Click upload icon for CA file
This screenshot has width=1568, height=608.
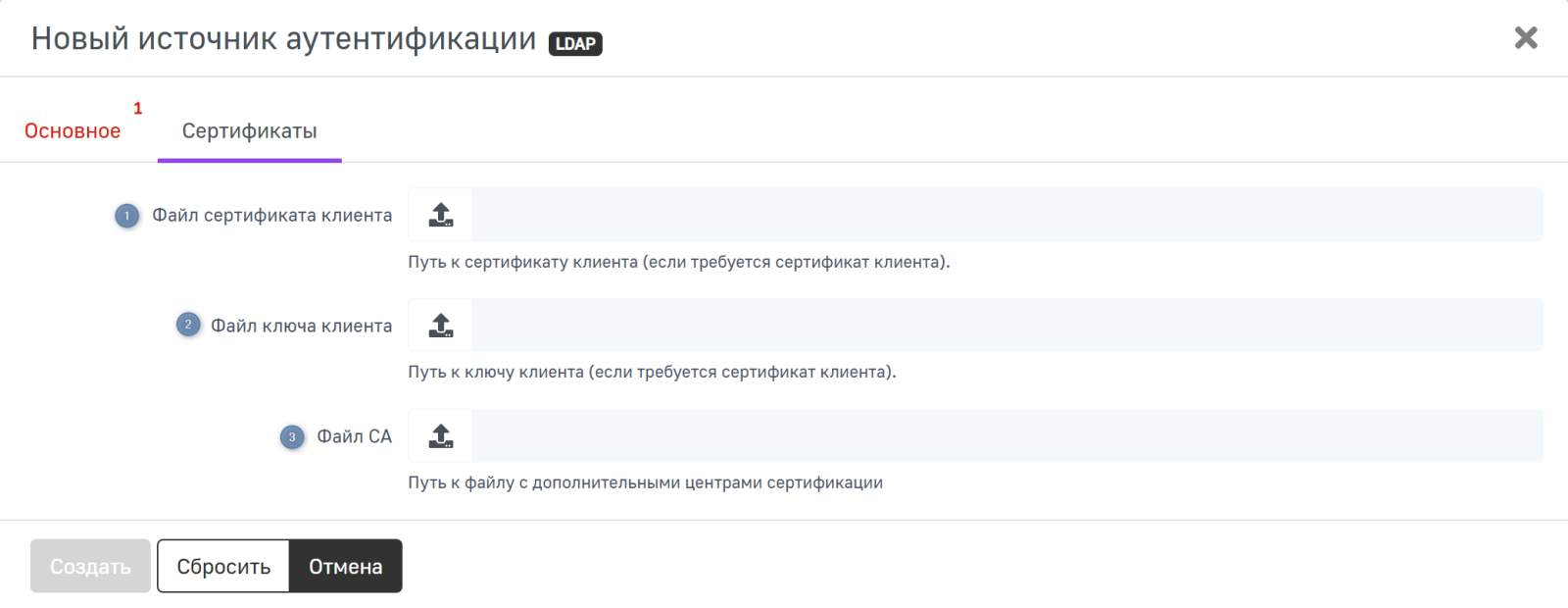441,436
